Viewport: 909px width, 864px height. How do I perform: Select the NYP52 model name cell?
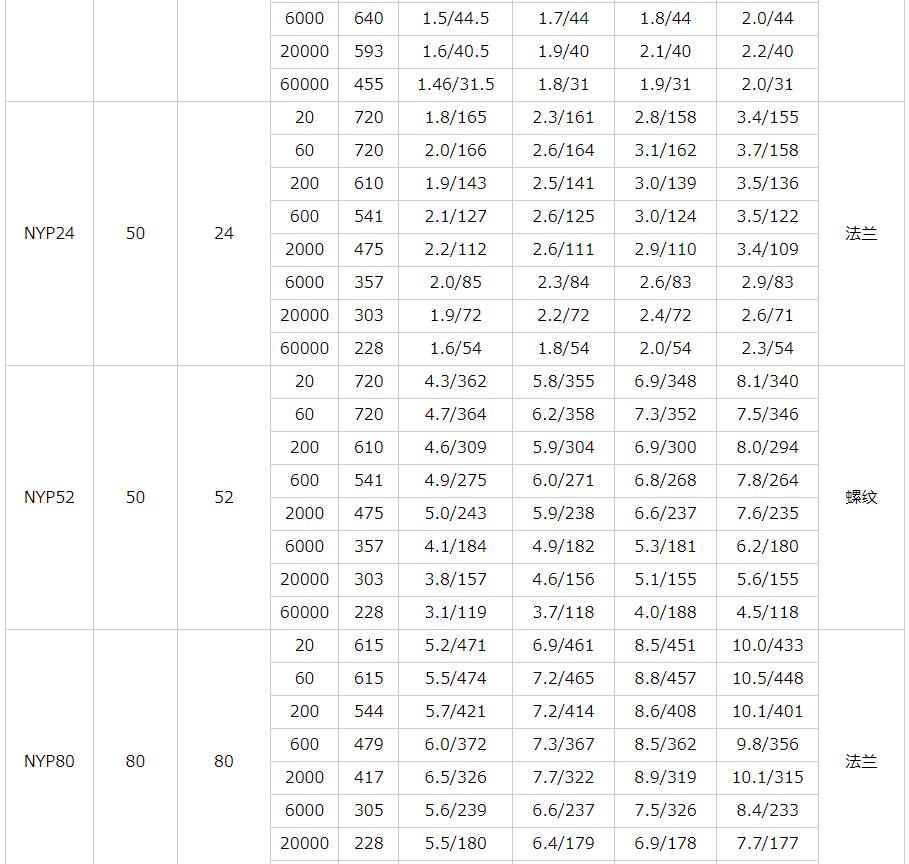49,497
